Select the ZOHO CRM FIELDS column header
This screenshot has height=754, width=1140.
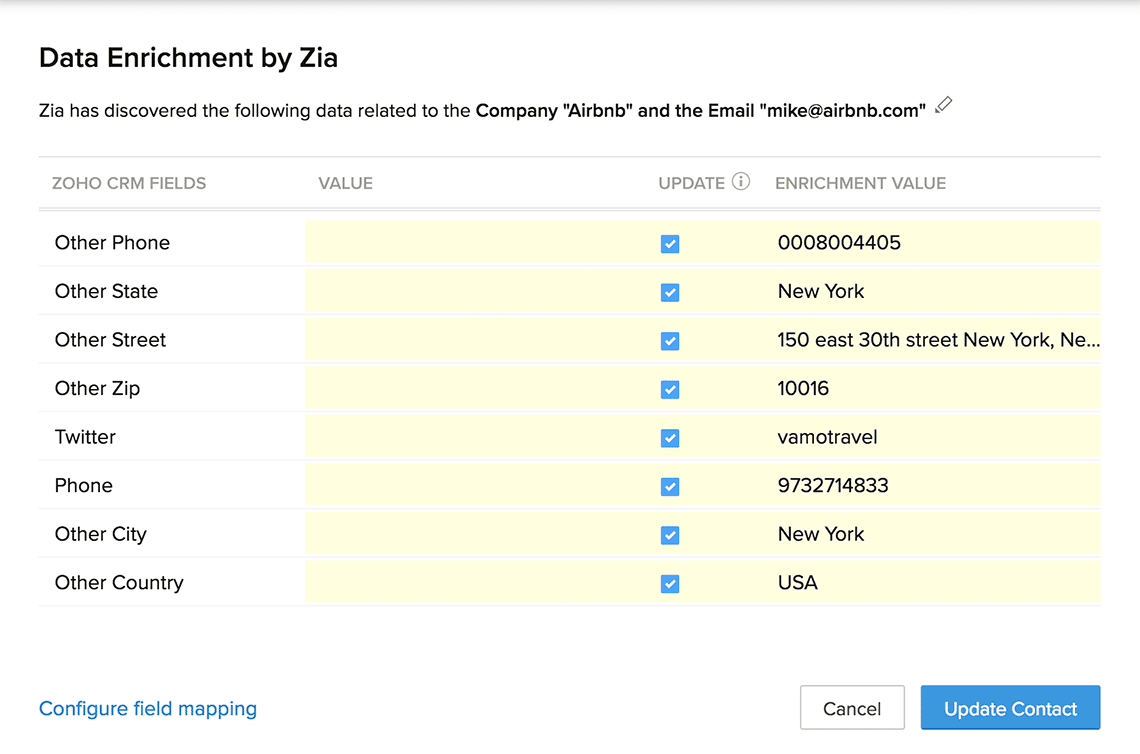click(129, 183)
